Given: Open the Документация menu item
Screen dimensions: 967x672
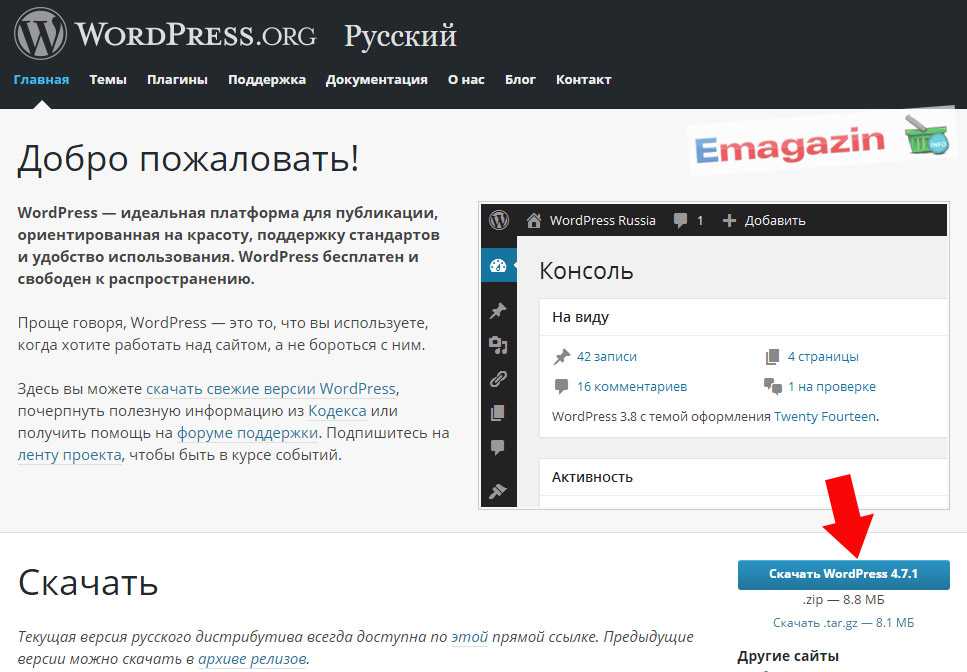Looking at the screenshot, I should [x=377, y=80].
